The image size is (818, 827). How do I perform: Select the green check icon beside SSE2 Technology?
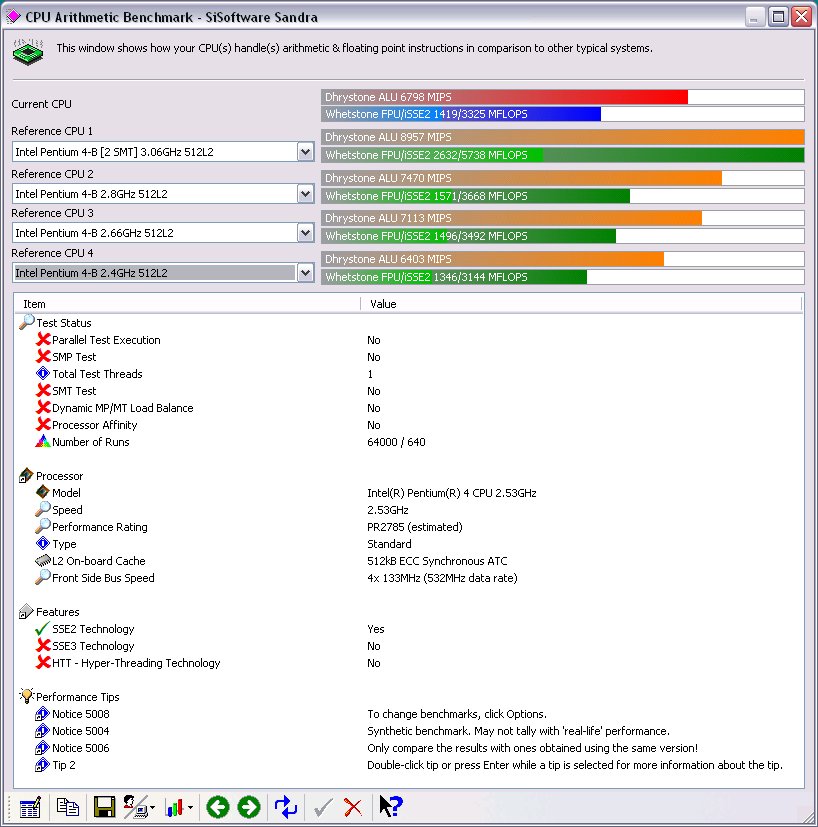pyautogui.click(x=43, y=629)
